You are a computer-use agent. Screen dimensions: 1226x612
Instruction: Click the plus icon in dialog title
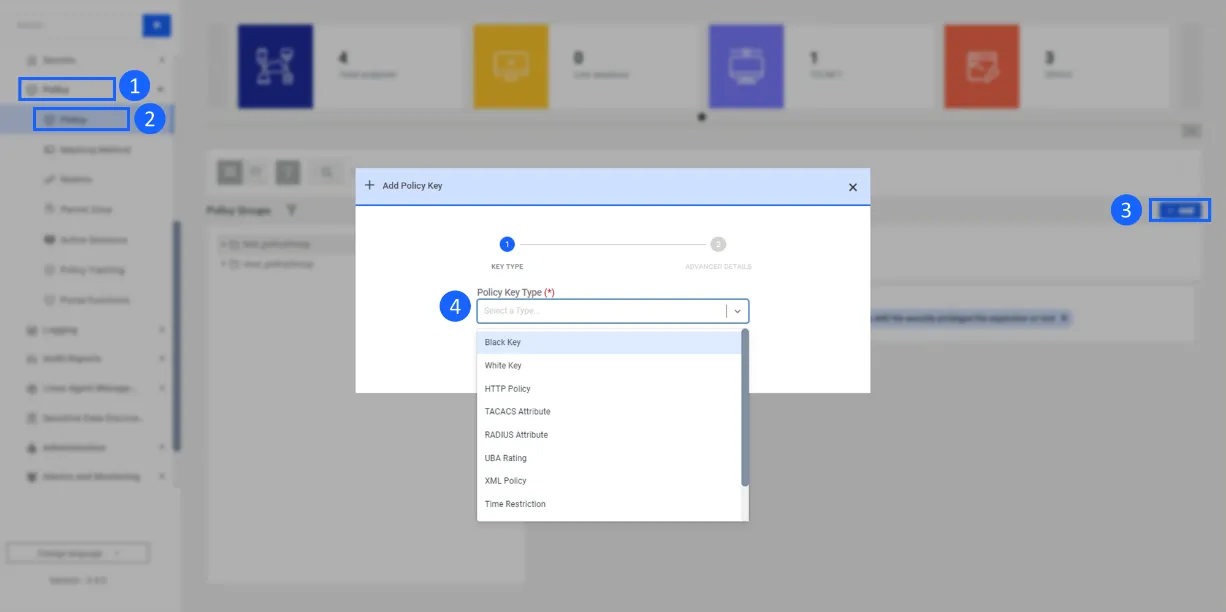pyautogui.click(x=369, y=186)
